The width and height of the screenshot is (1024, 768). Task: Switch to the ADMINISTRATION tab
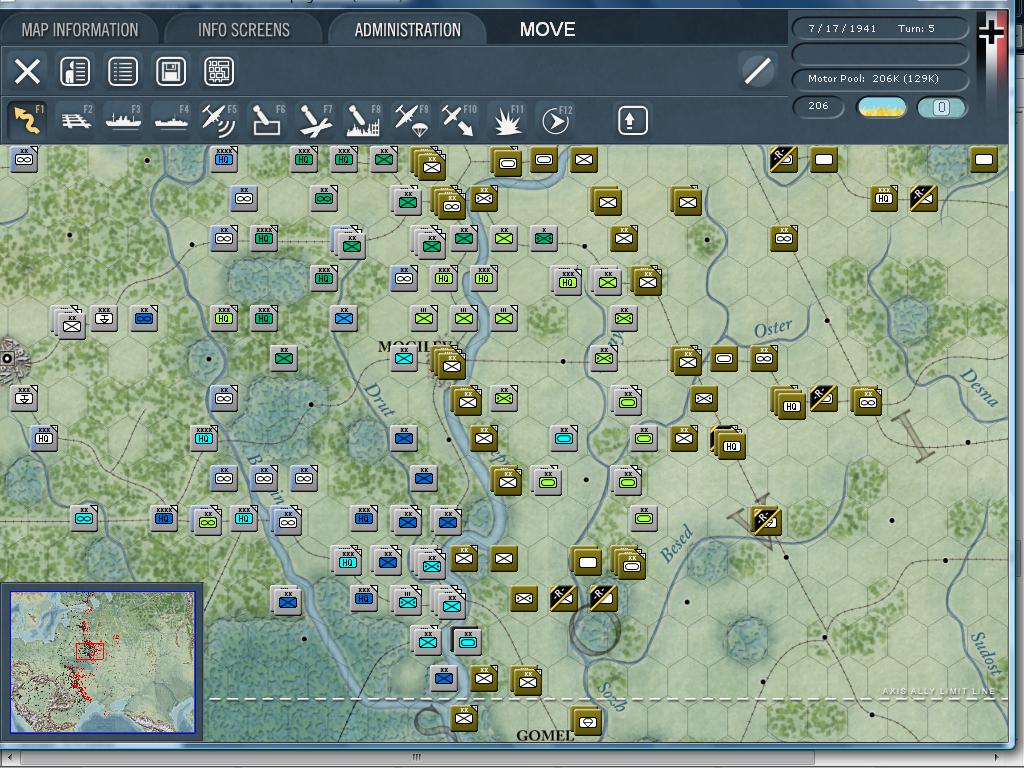pyautogui.click(x=408, y=30)
